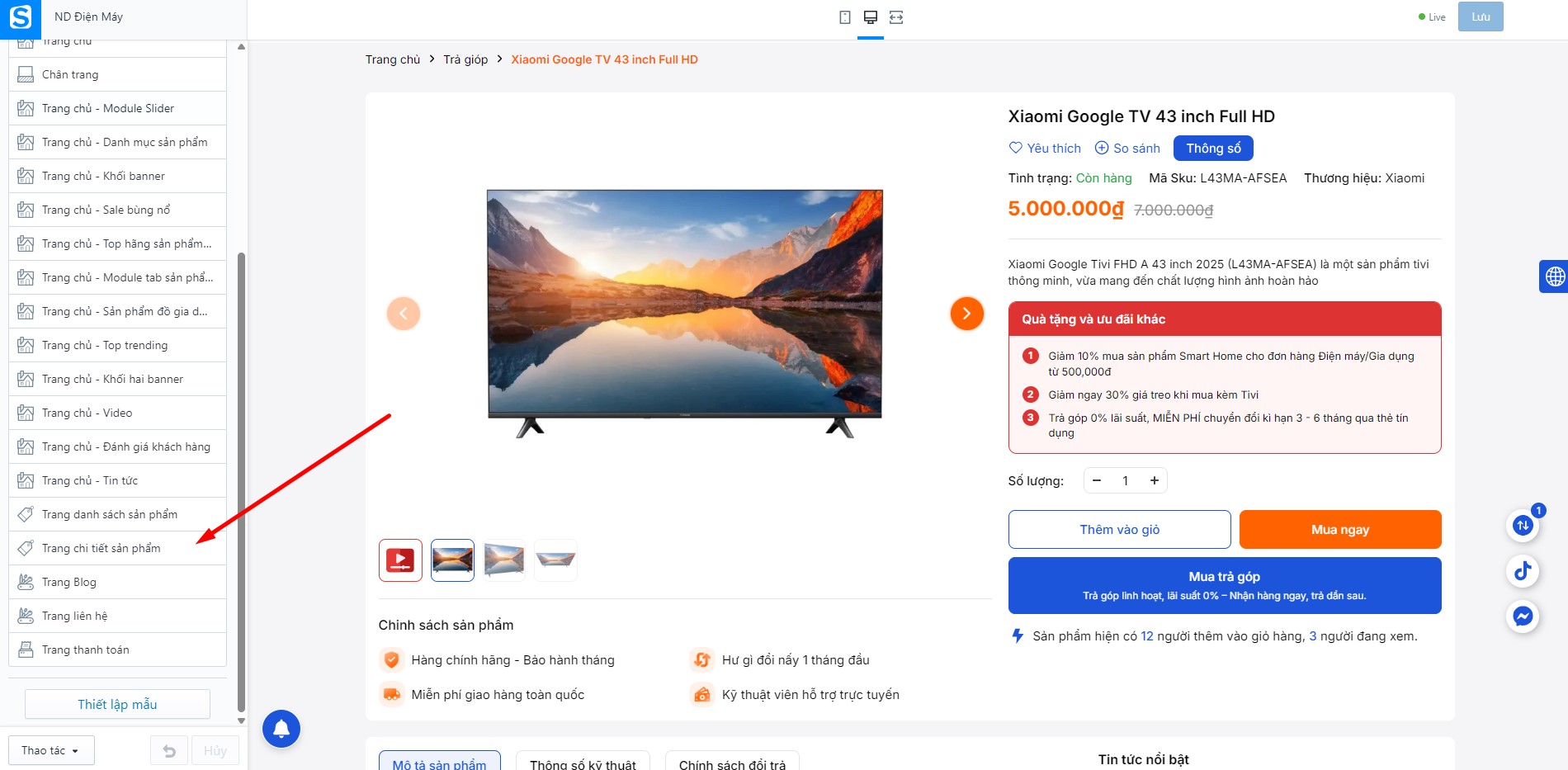Viewport: 1568px width, 770px height.
Task: Go to Trả góp breadcrumb
Action: point(465,59)
